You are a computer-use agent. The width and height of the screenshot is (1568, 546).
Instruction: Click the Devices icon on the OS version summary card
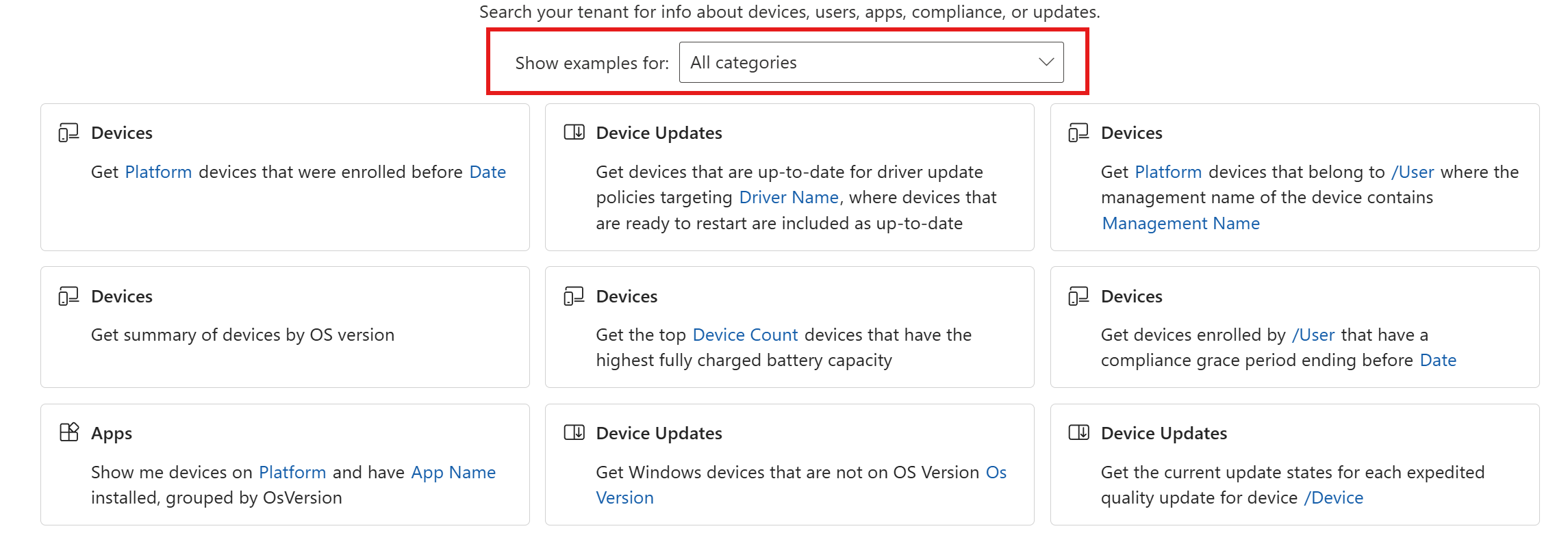pyautogui.click(x=68, y=296)
